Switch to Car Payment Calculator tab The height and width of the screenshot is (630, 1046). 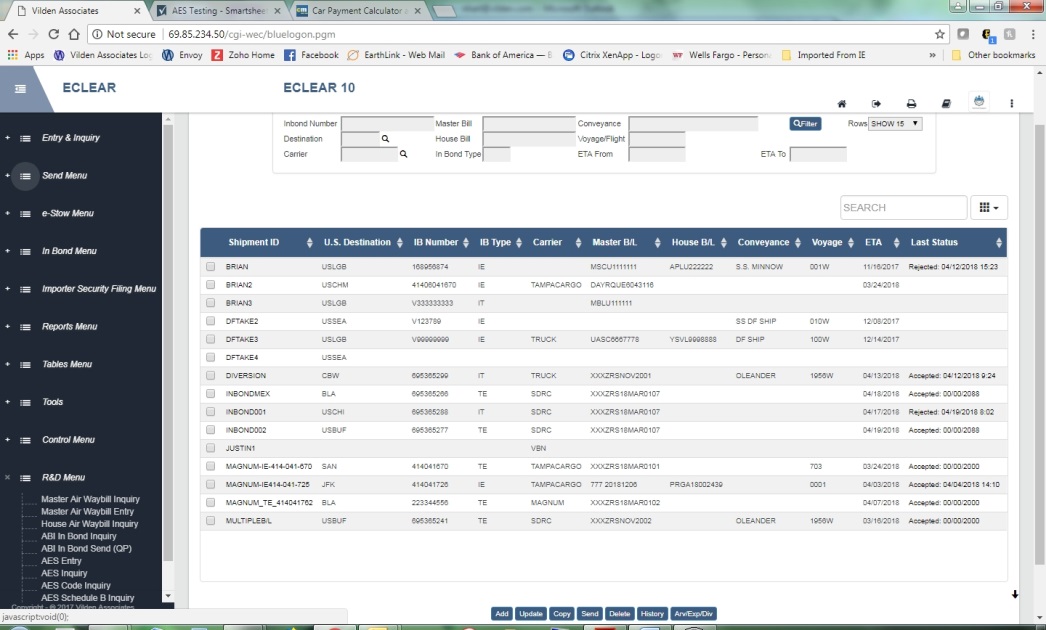click(x=358, y=11)
